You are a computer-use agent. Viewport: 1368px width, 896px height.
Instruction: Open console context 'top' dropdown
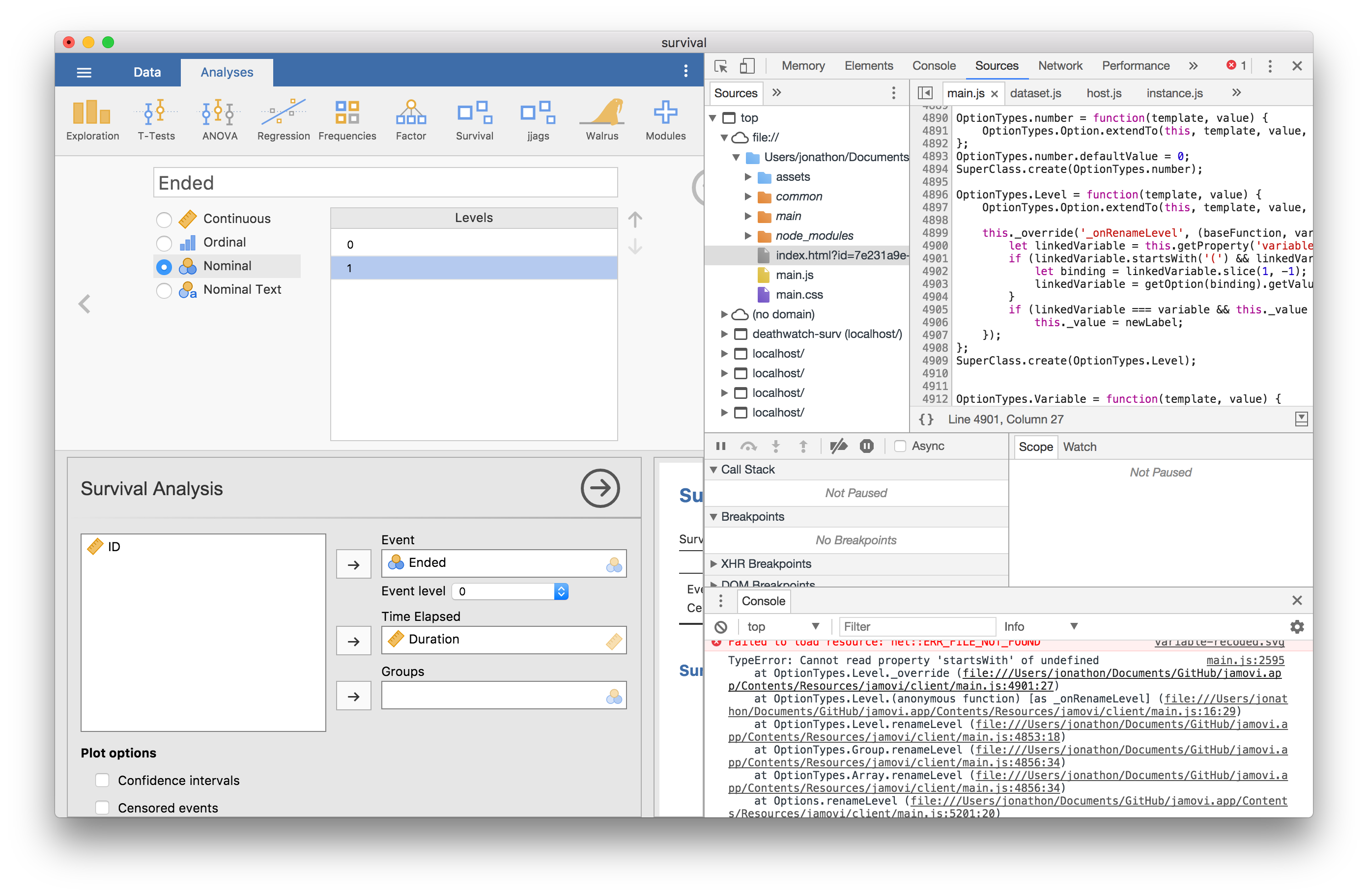tap(782, 626)
